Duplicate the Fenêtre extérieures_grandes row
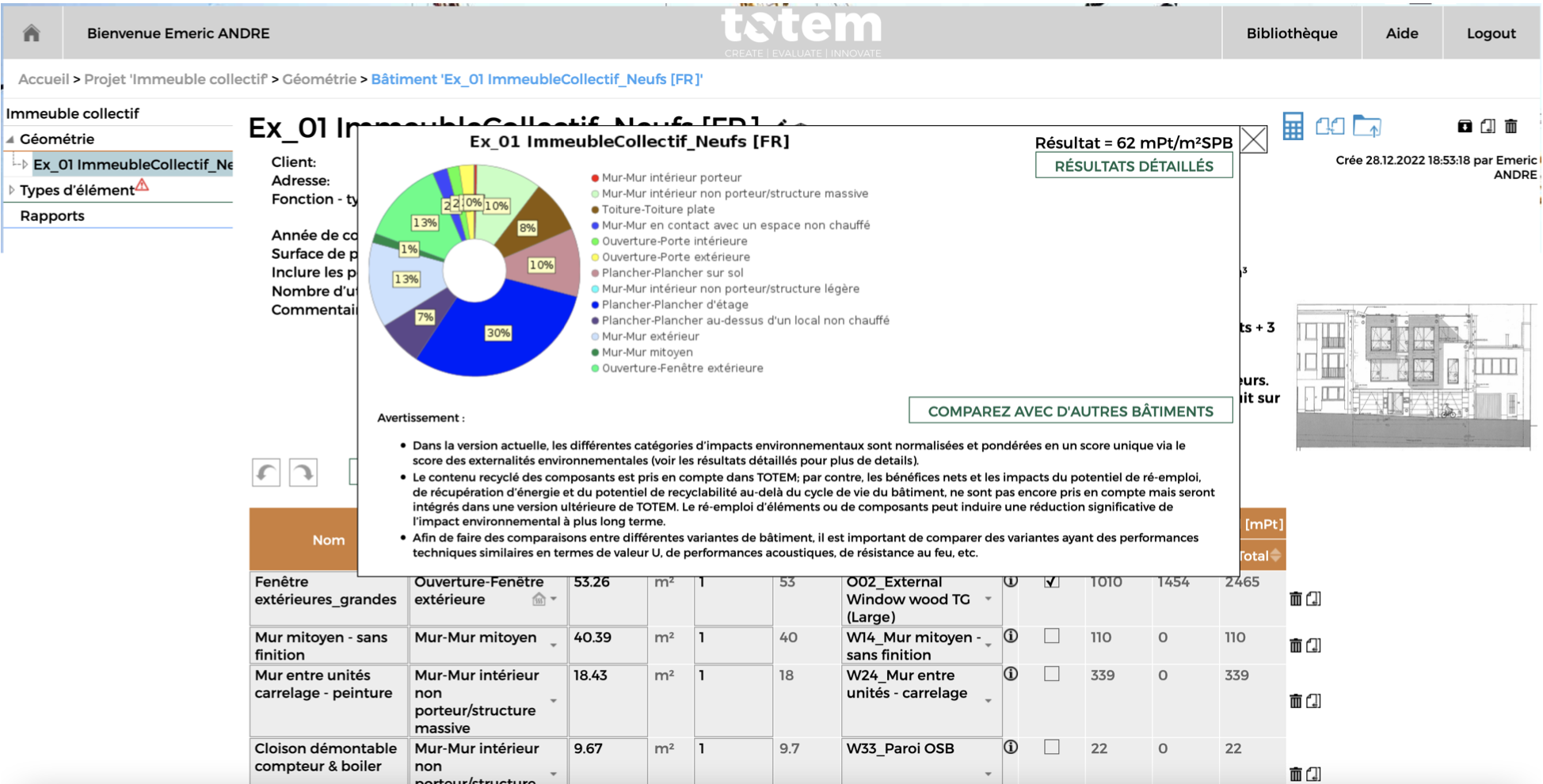Image resolution: width=1543 pixels, height=784 pixels. click(x=1314, y=599)
